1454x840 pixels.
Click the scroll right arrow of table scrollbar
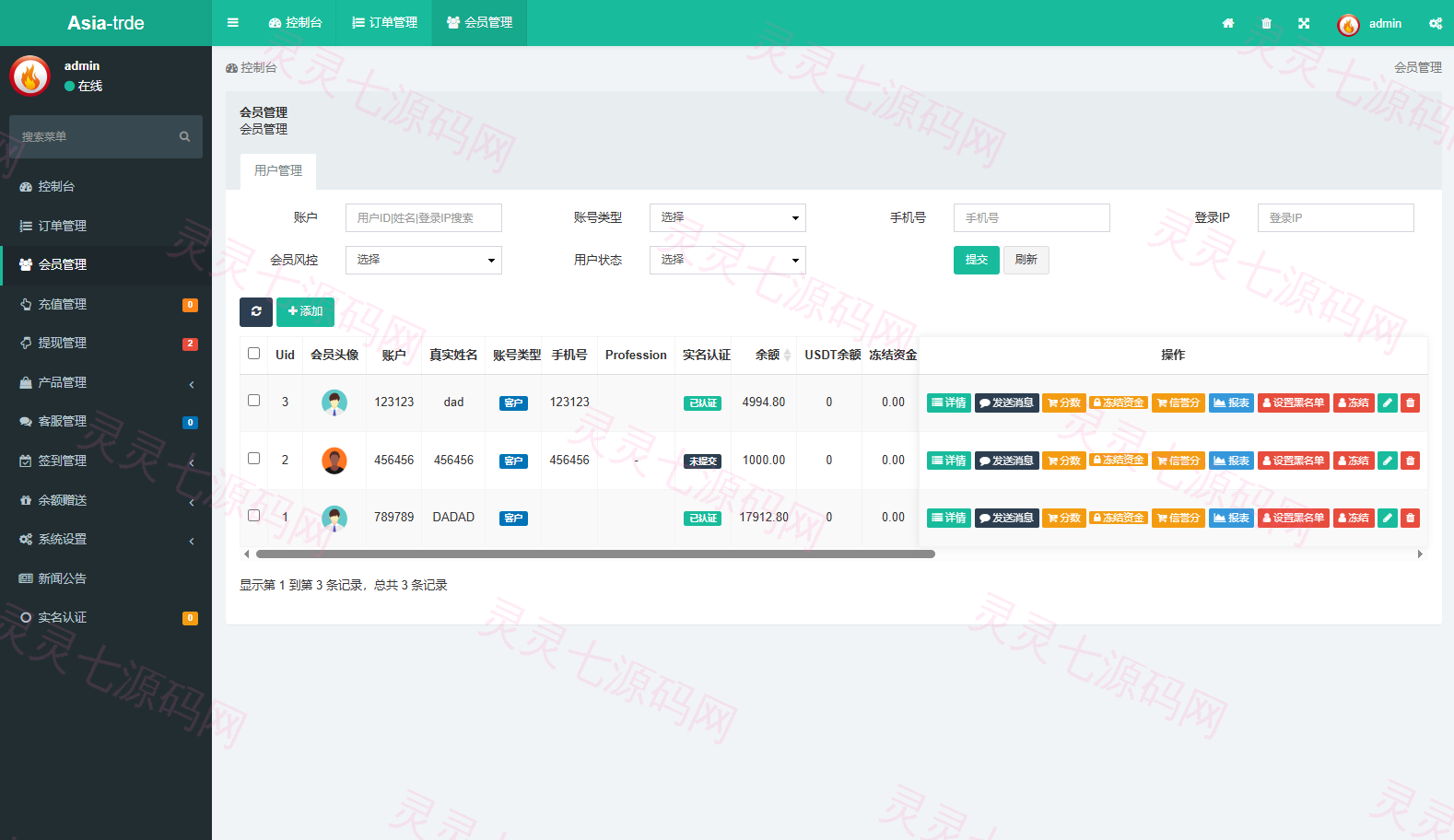(x=1420, y=554)
